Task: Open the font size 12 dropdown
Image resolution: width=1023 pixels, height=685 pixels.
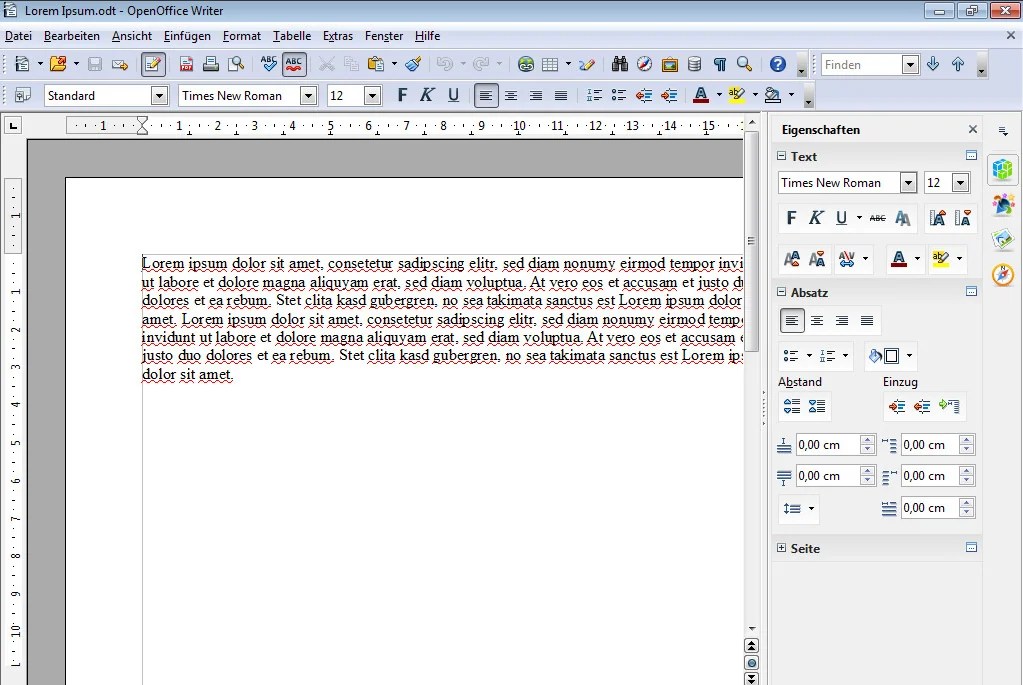Action: [369, 95]
